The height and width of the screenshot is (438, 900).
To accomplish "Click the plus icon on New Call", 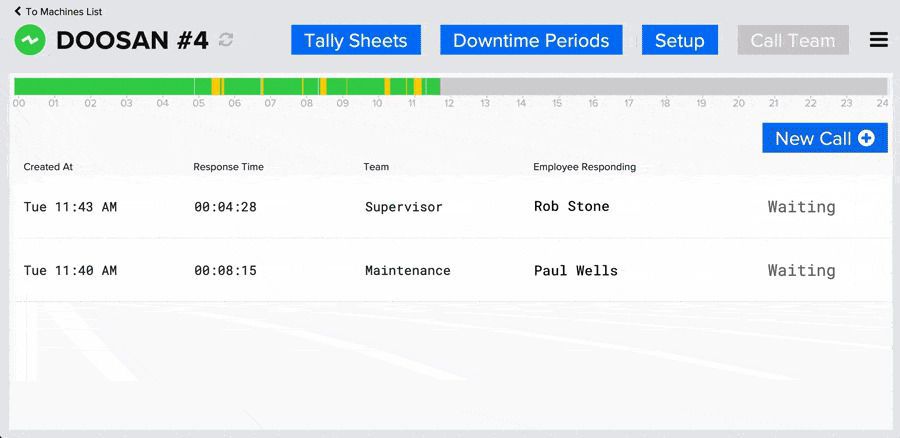I will 866,138.
